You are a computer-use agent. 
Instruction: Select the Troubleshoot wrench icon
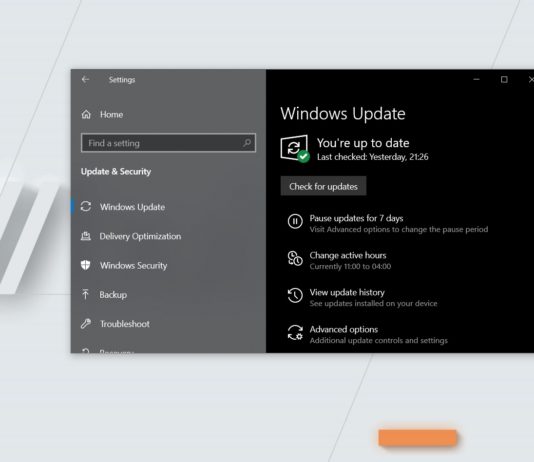click(86, 323)
